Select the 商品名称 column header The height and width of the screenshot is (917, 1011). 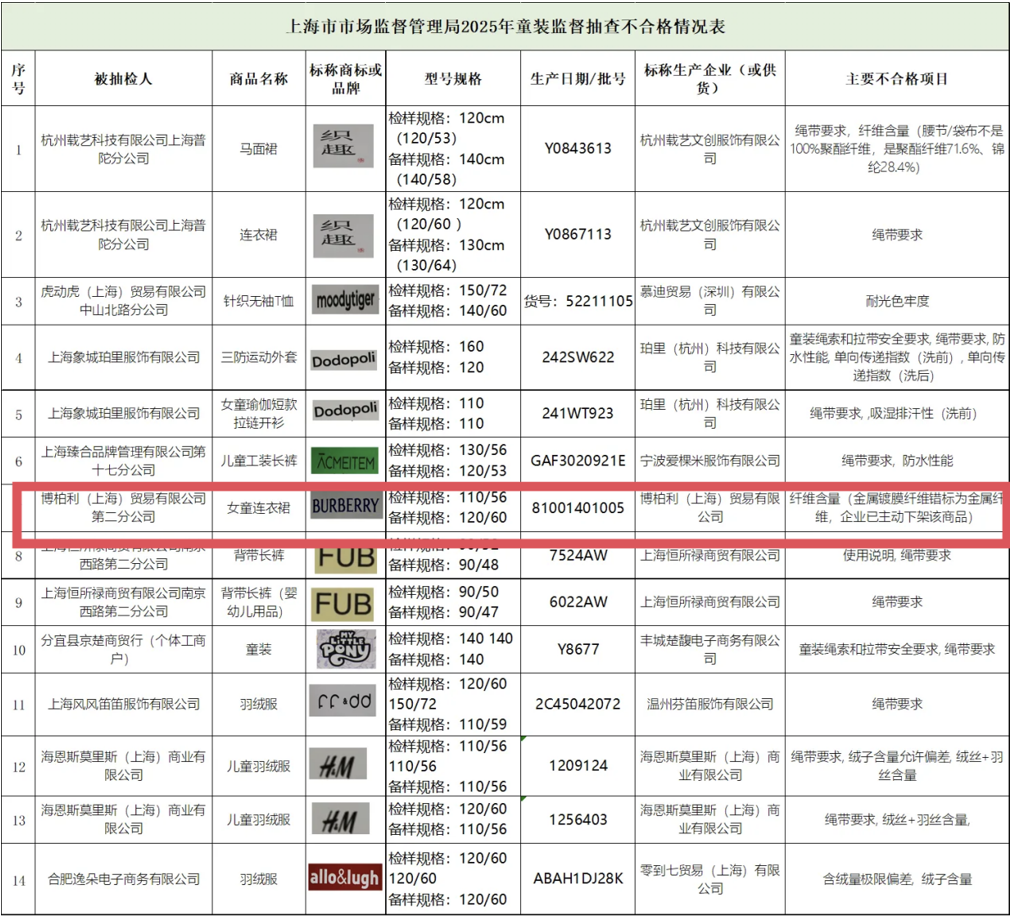click(259, 78)
